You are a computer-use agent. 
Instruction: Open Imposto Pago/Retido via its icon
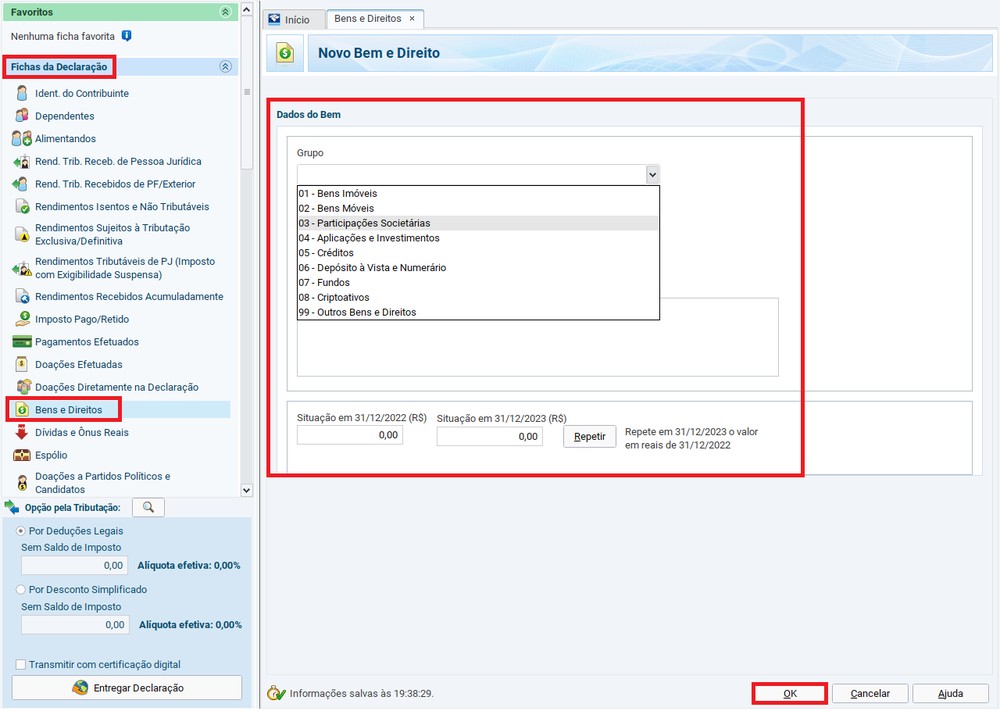21,319
